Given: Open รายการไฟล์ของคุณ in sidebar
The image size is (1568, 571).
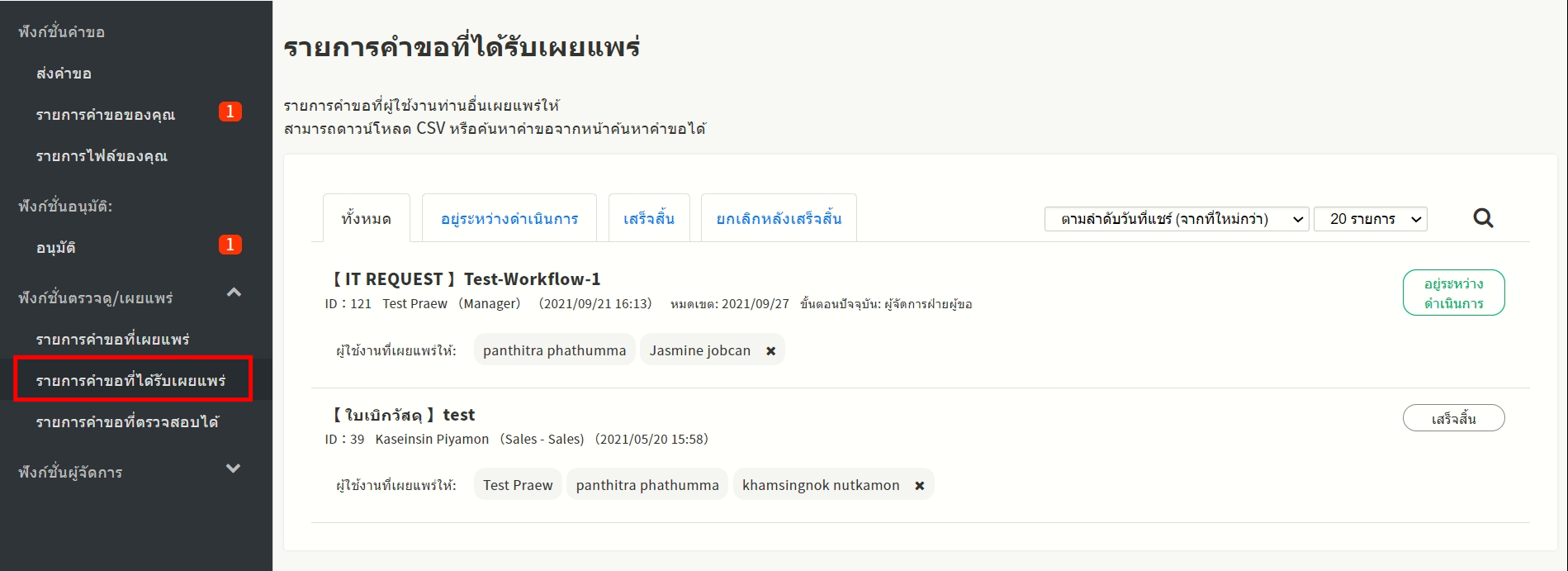Looking at the screenshot, I should point(102,156).
